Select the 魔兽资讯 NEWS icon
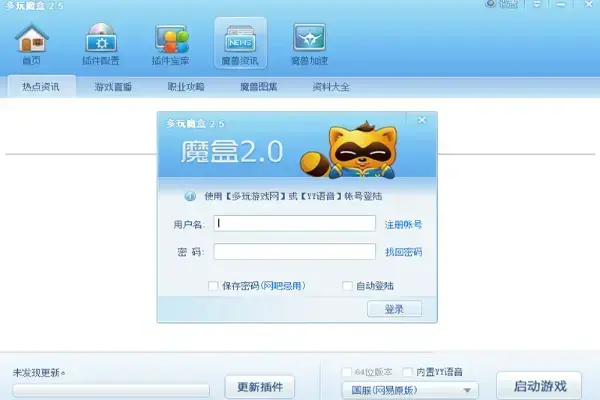Image resolution: width=600 pixels, height=400 pixels. click(x=240, y=43)
